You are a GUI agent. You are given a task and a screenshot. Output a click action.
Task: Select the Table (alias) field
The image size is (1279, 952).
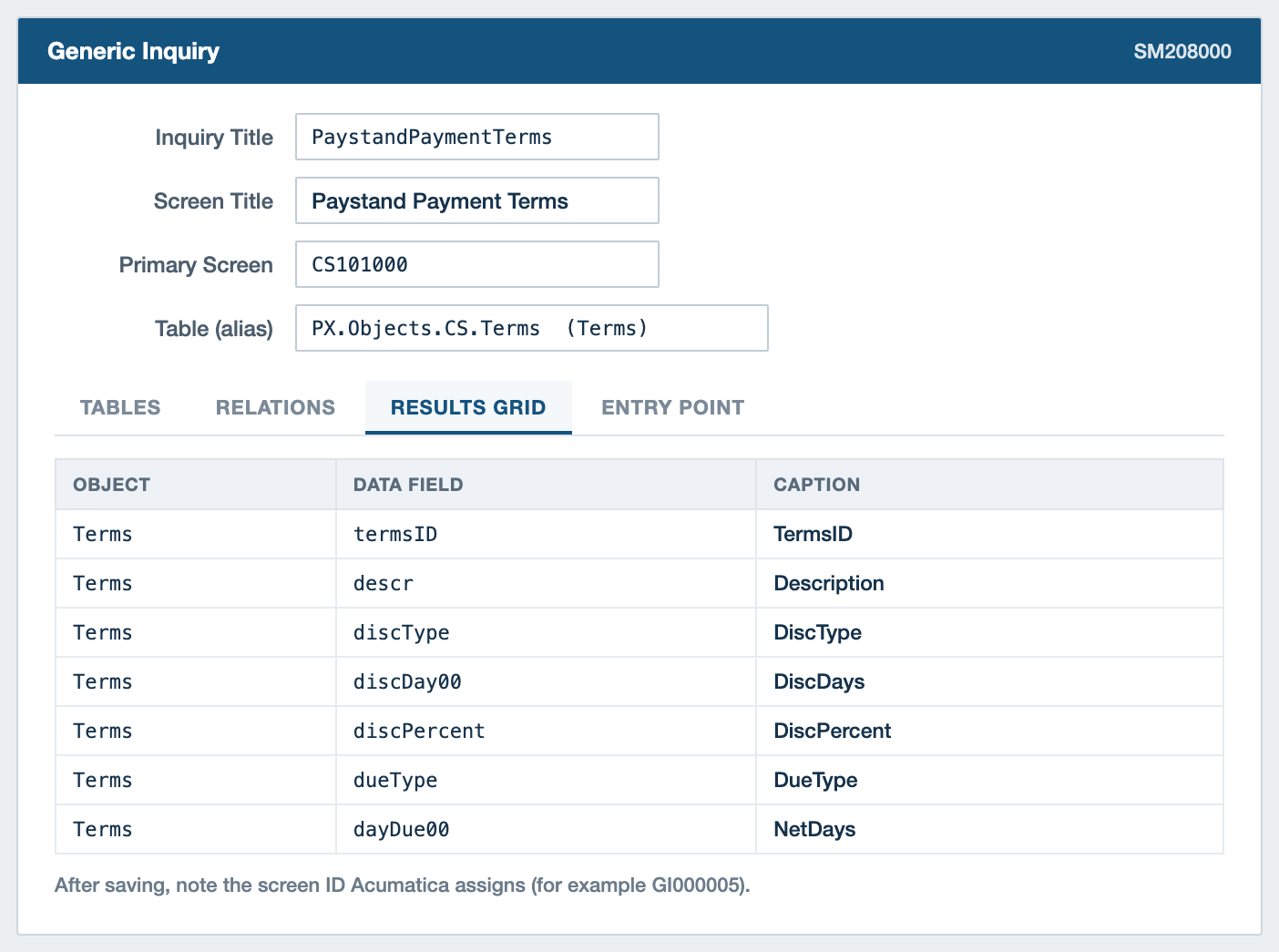[531, 328]
